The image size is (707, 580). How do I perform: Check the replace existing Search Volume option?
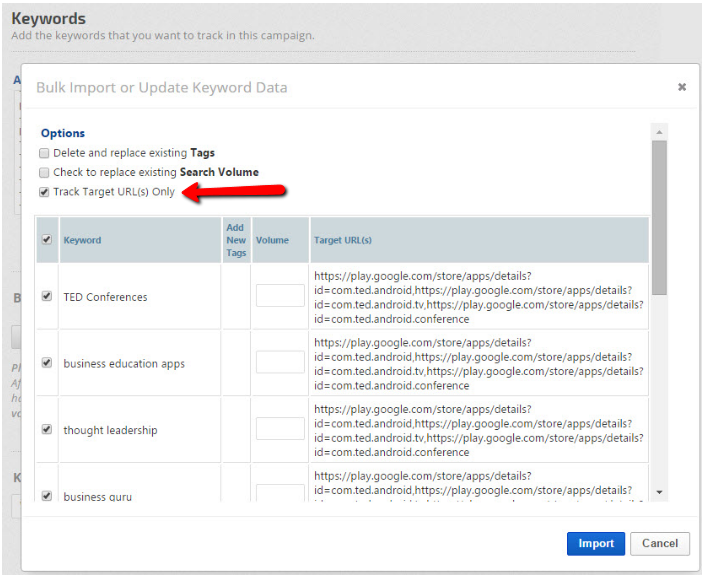tap(44, 172)
